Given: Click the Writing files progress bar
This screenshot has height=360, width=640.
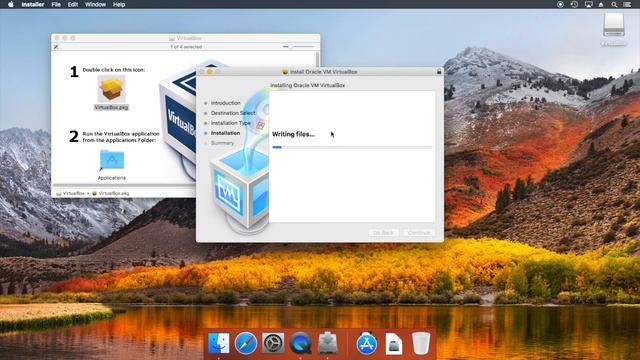Looking at the screenshot, I should pyautogui.click(x=352, y=147).
